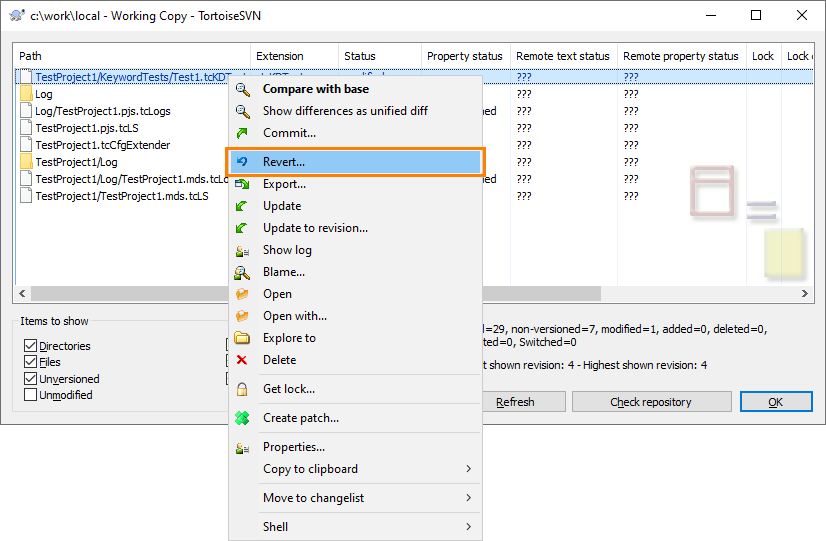The image size is (826, 541).
Task: Enable the Unmodified checkbox
Action: (x=31, y=395)
